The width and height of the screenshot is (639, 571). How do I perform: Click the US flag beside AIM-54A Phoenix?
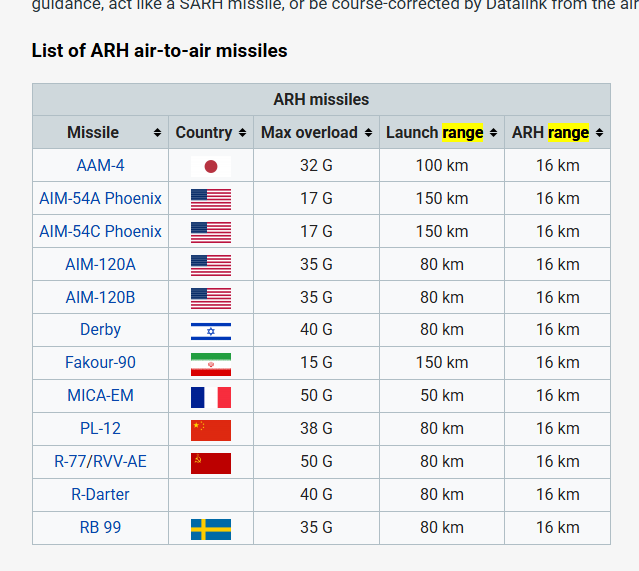coord(210,199)
